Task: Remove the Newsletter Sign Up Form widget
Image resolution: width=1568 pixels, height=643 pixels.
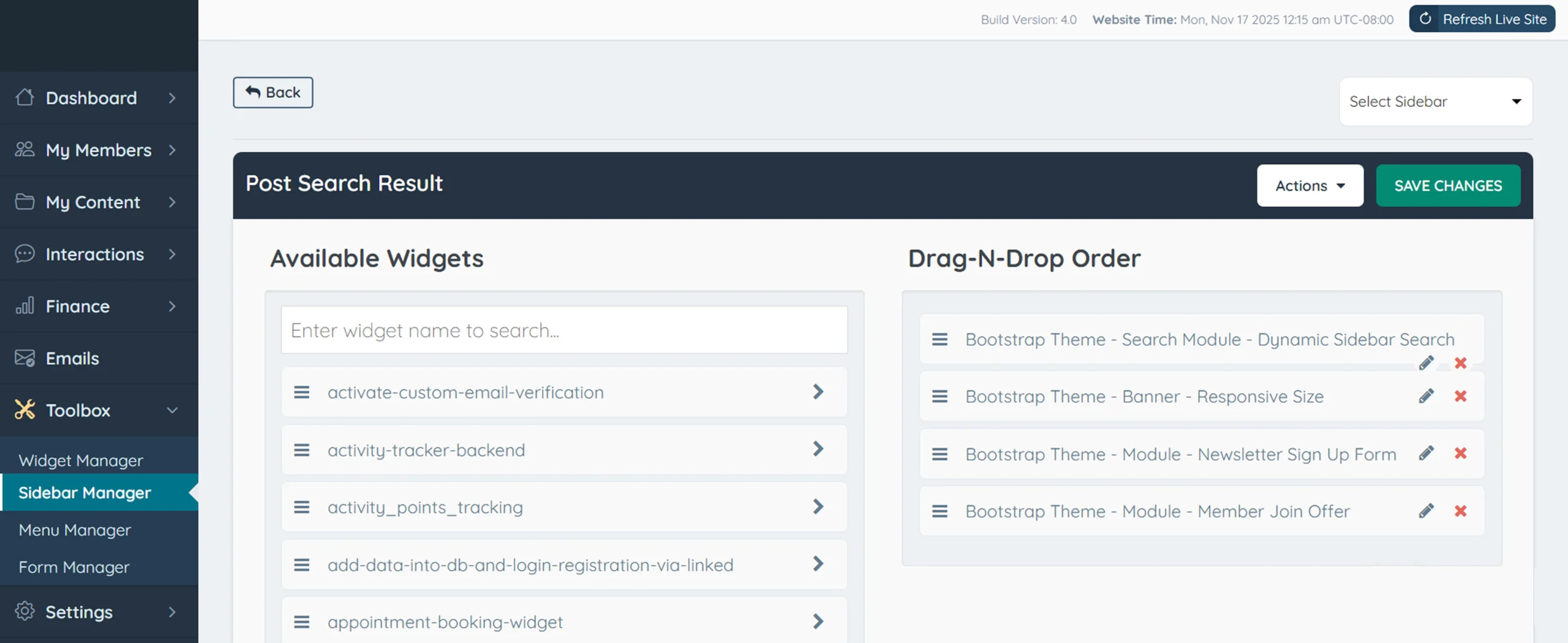Action: click(x=1460, y=453)
